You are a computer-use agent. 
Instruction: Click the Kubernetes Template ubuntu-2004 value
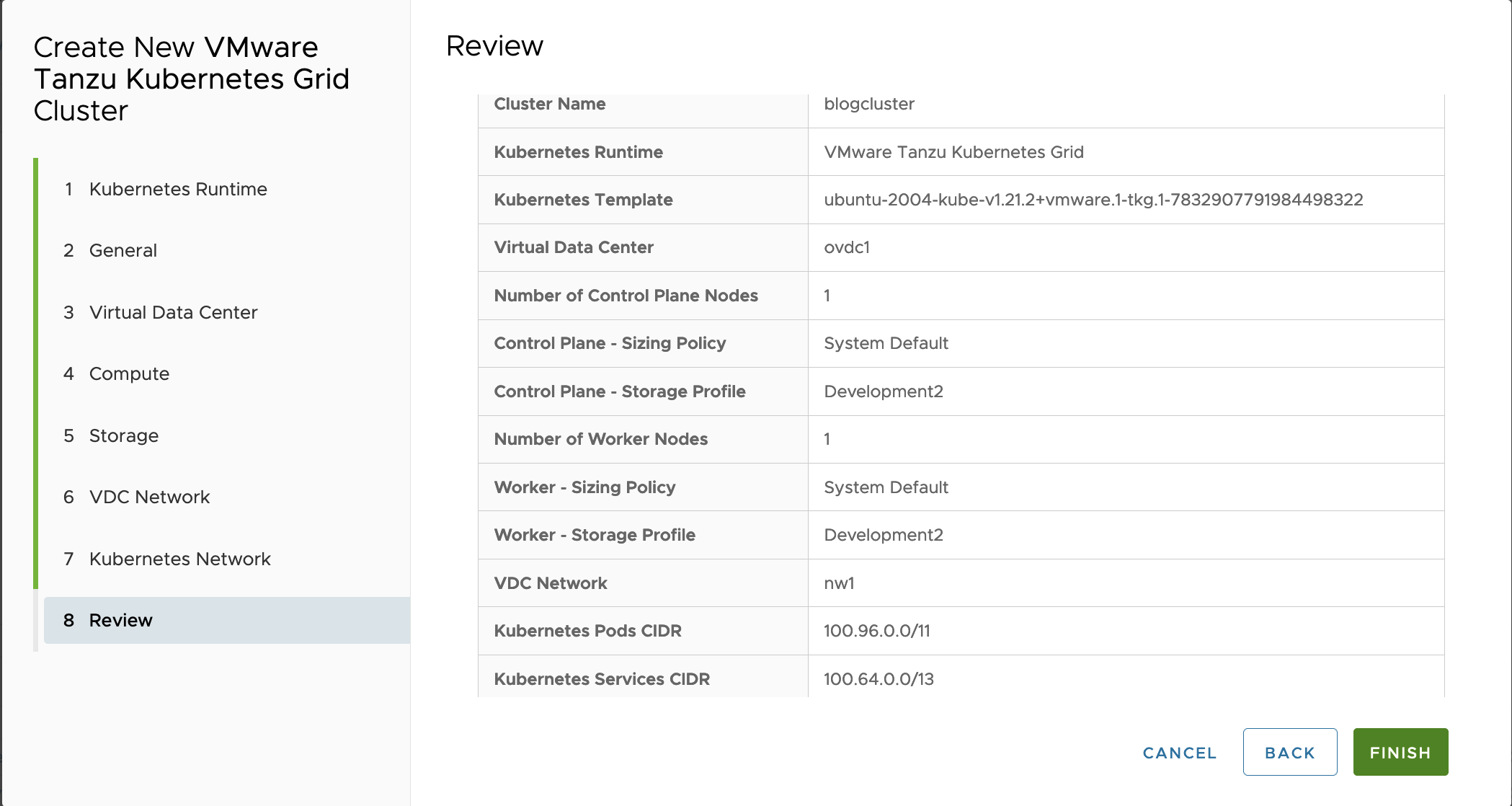(1093, 200)
